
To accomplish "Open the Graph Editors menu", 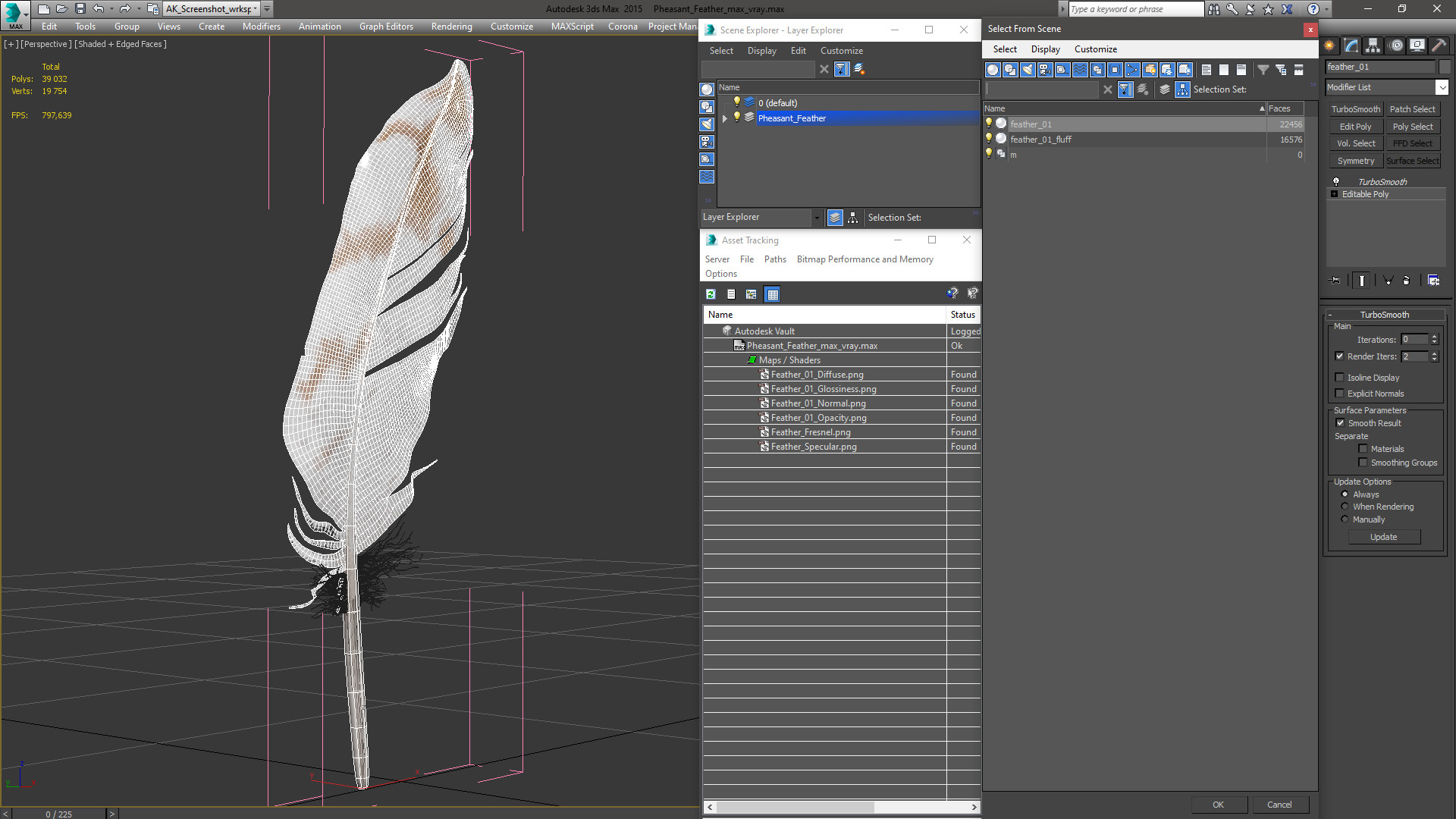I will pyautogui.click(x=386, y=27).
